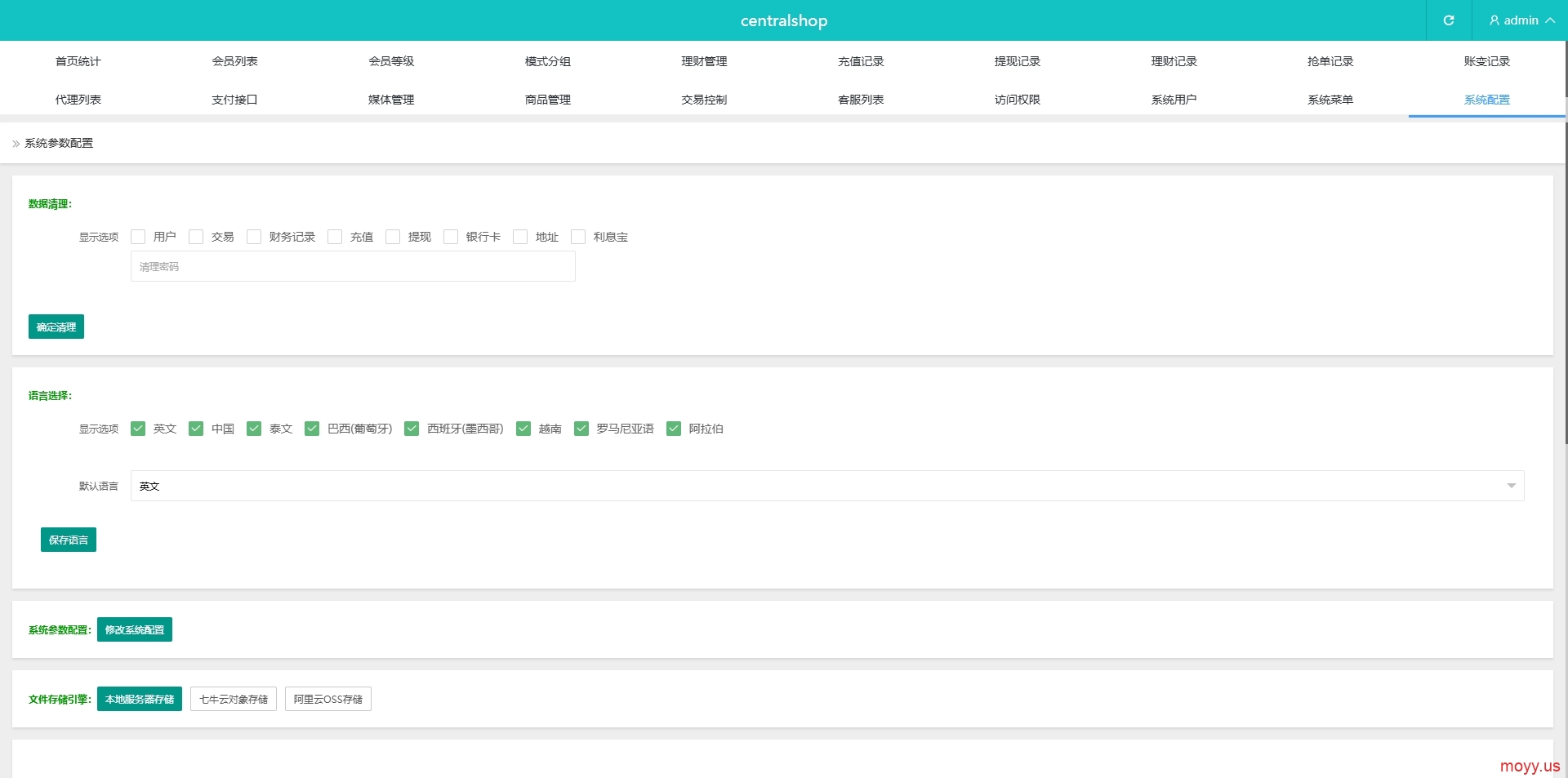Click the 修改系统配置 button

point(135,629)
